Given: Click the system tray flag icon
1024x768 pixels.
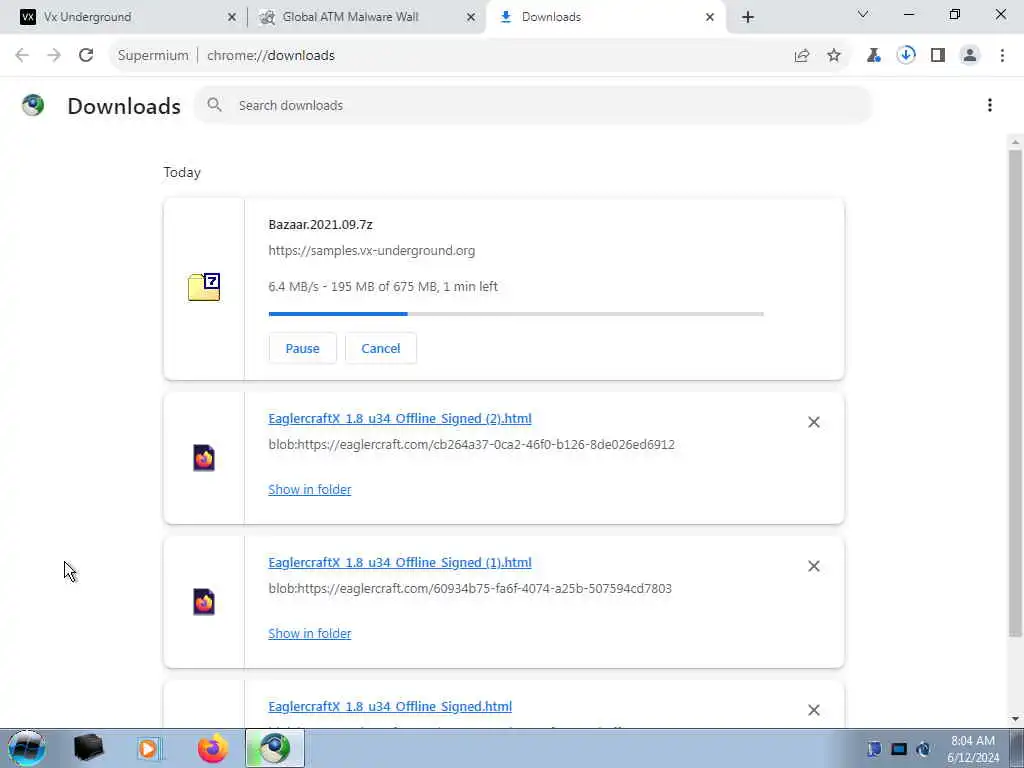Looking at the screenshot, I should coord(874,749).
